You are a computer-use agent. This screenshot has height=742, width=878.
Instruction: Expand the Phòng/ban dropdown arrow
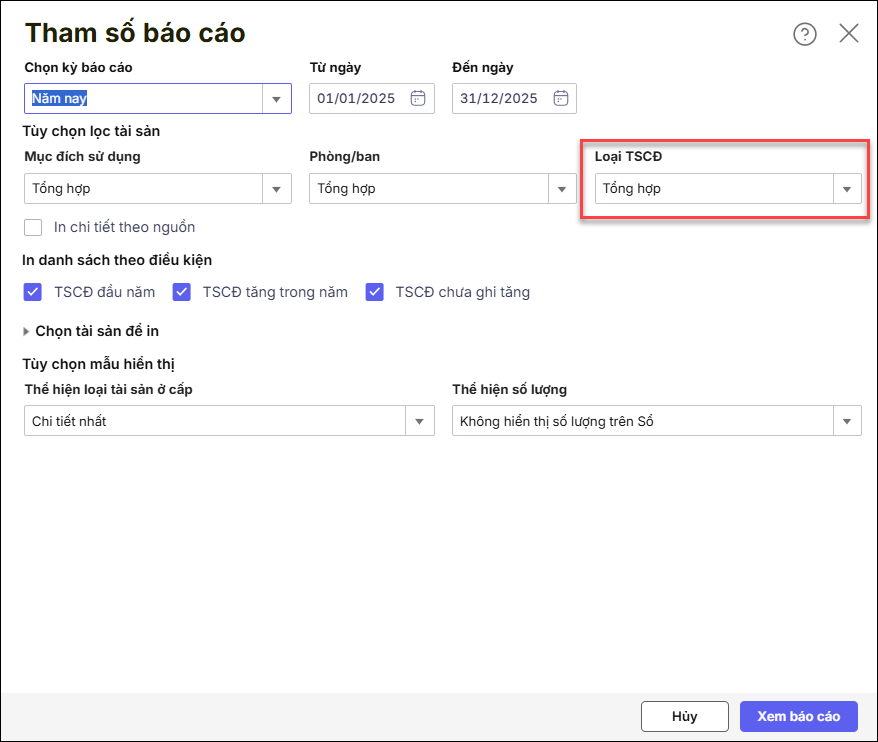tap(562, 189)
